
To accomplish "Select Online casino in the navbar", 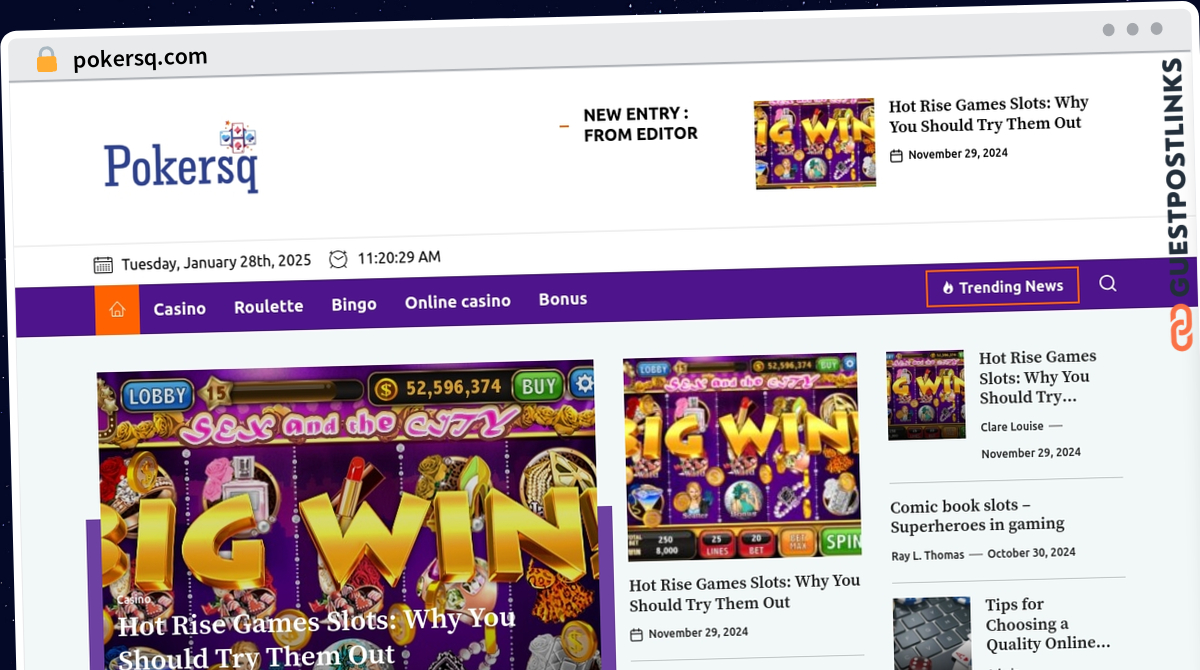I will 458,301.
